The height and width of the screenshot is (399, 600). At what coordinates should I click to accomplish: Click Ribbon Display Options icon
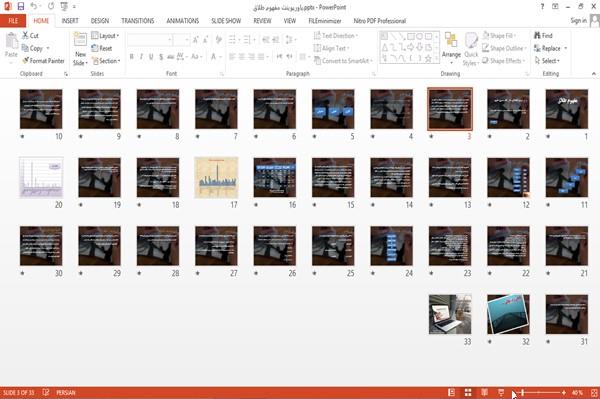pos(555,7)
